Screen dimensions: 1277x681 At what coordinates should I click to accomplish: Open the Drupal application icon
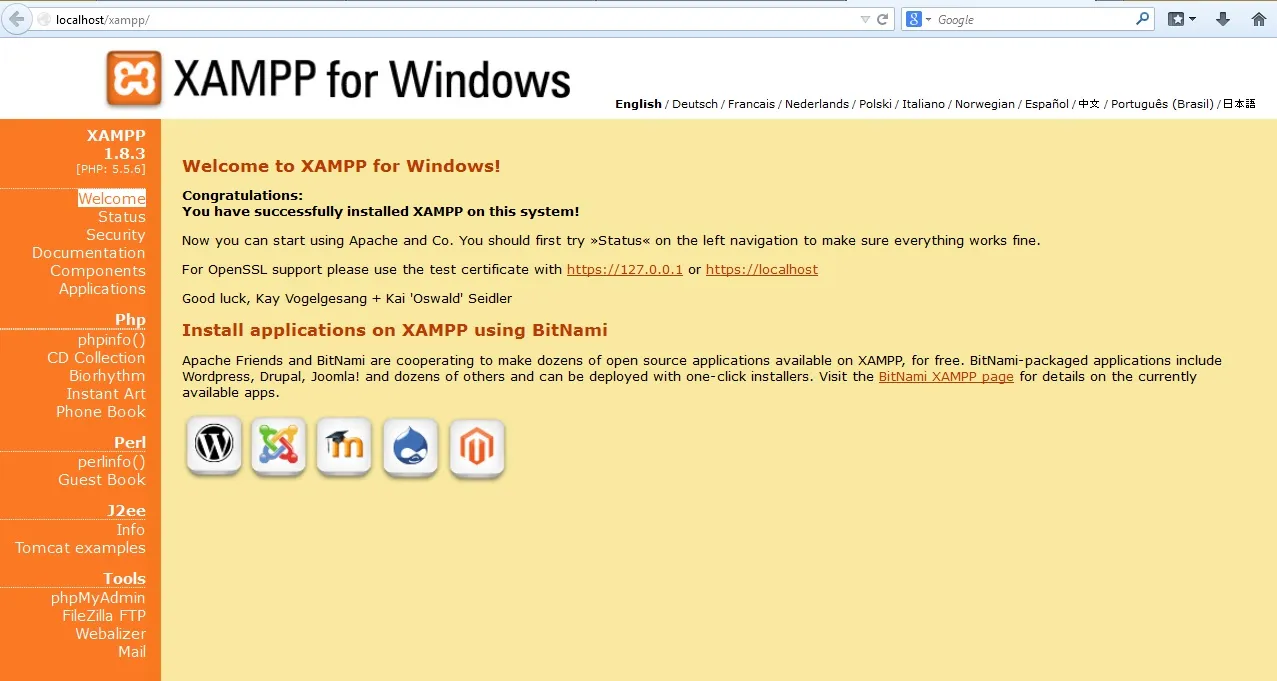click(x=411, y=446)
